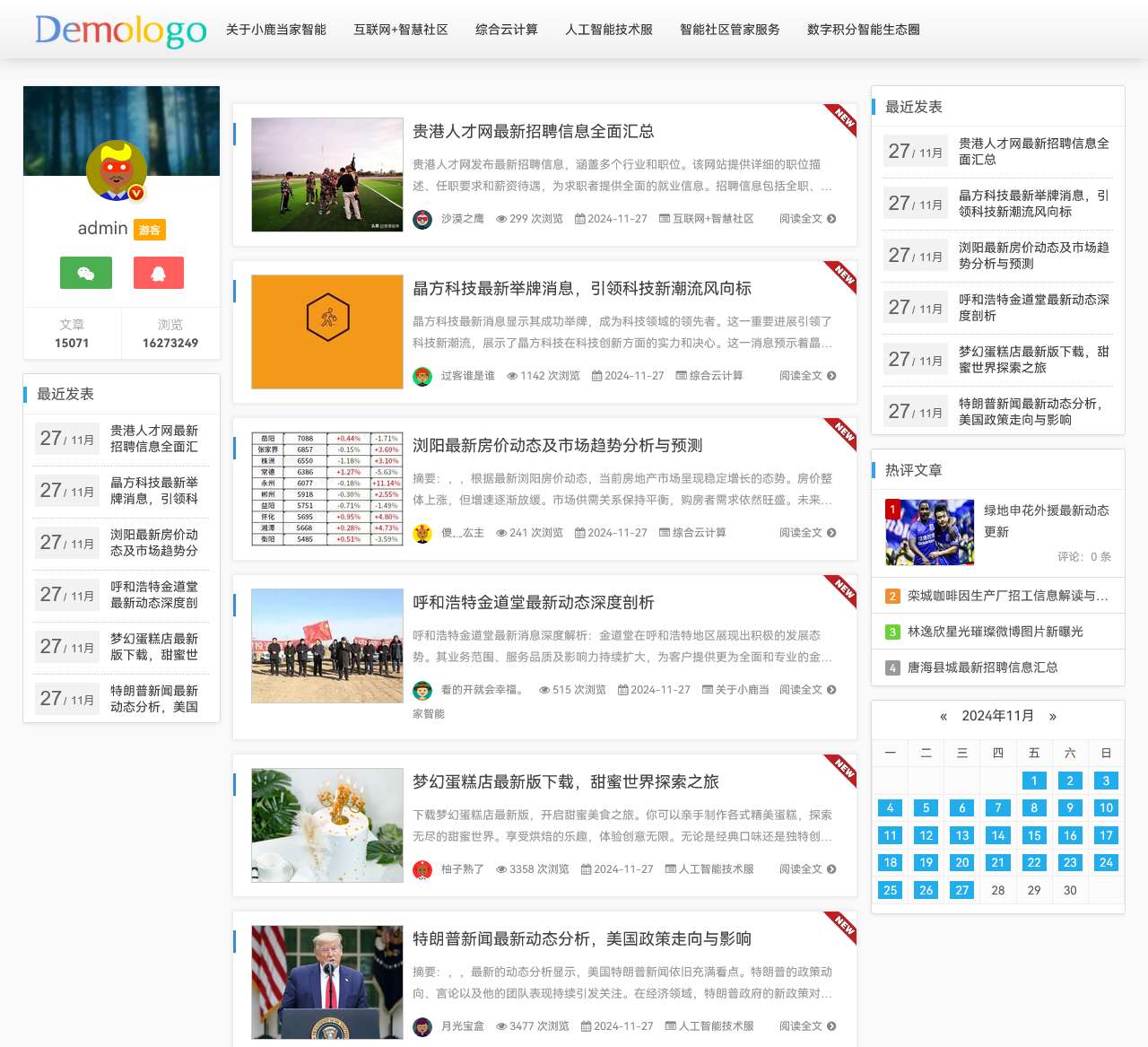The image size is (1148, 1047).
Task: Open the 2024年11月 calendar header
Action: tap(997, 716)
